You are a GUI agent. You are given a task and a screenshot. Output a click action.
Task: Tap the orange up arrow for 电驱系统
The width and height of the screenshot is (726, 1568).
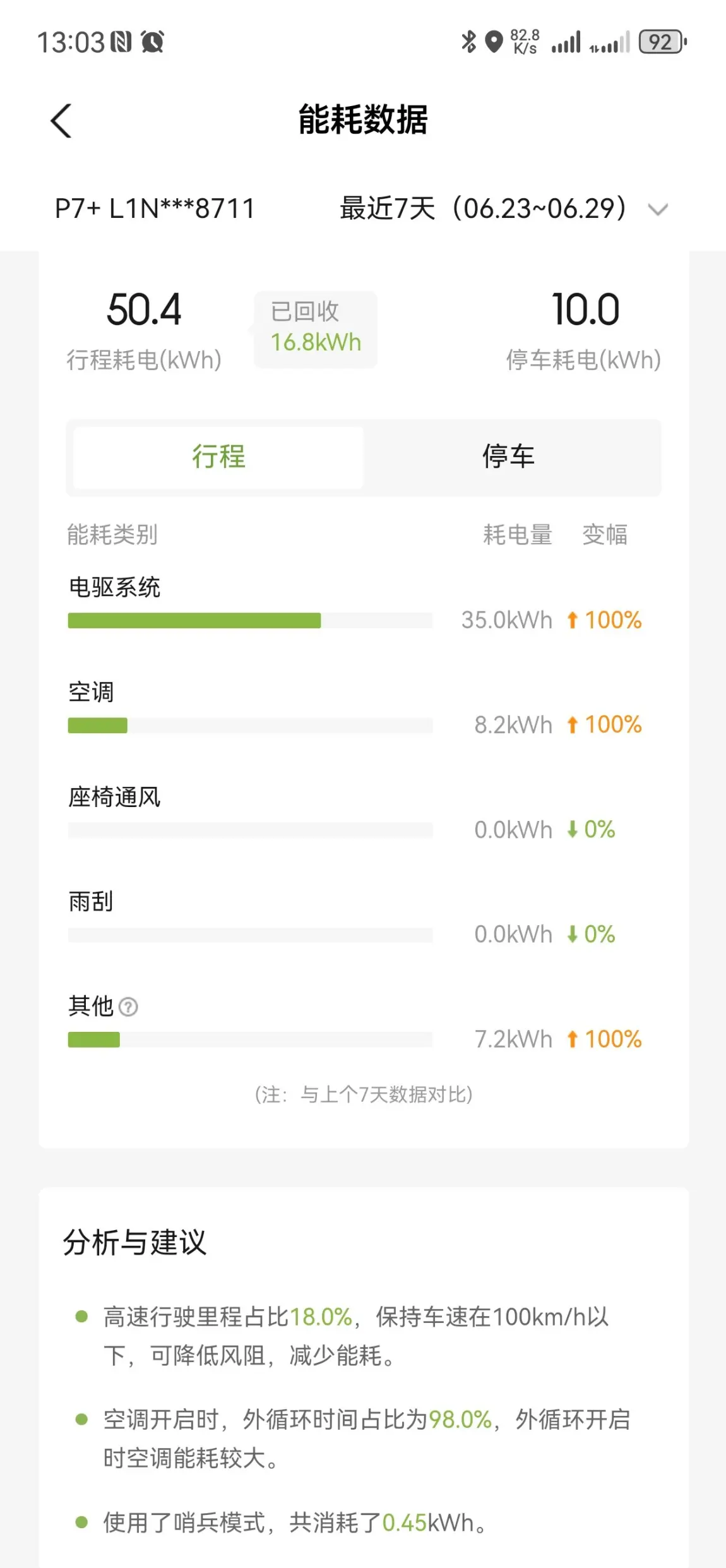click(x=572, y=620)
